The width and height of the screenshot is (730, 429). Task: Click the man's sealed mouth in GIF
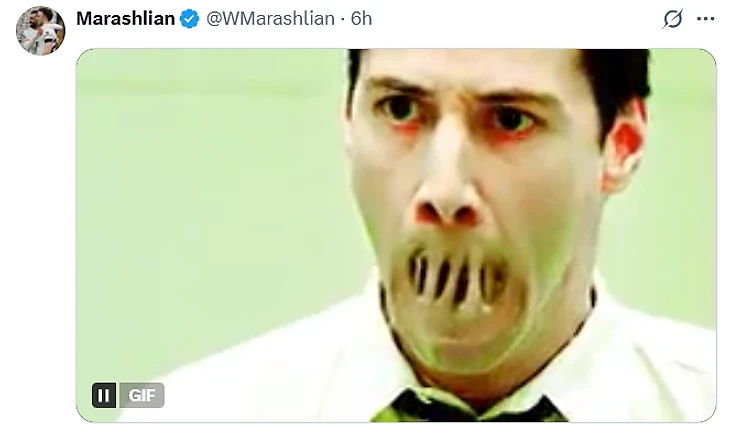[x=456, y=279]
